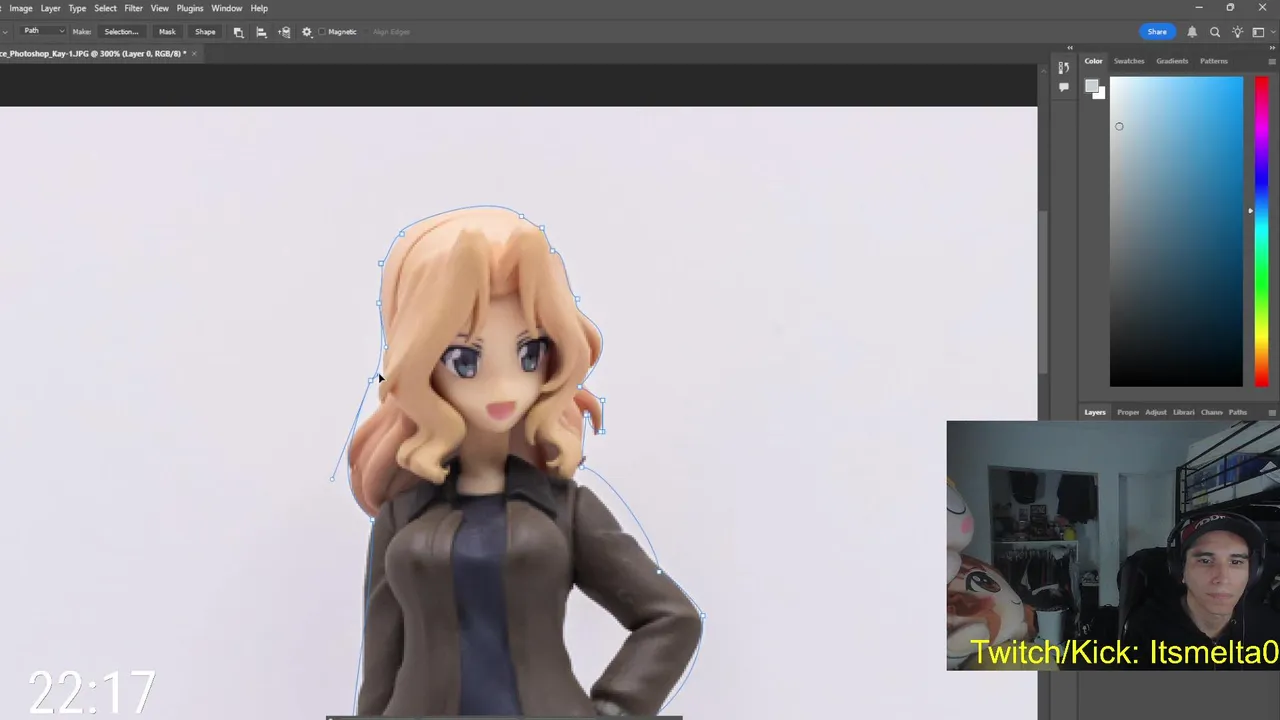1280x720 pixels.
Task: Pick a color in the color field
Action: tap(1176, 231)
